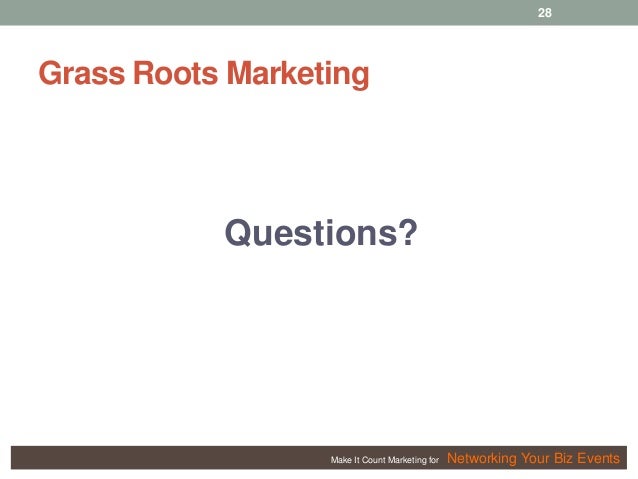The width and height of the screenshot is (638, 479).
Task: Click the slide number 28
Action: [544, 13]
